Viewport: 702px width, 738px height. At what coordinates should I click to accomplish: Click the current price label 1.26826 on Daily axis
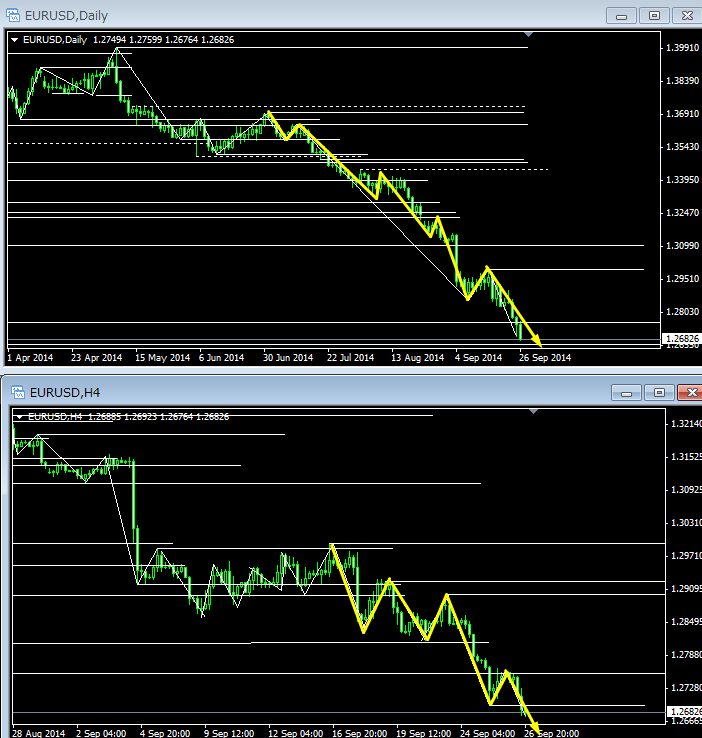(681, 339)
